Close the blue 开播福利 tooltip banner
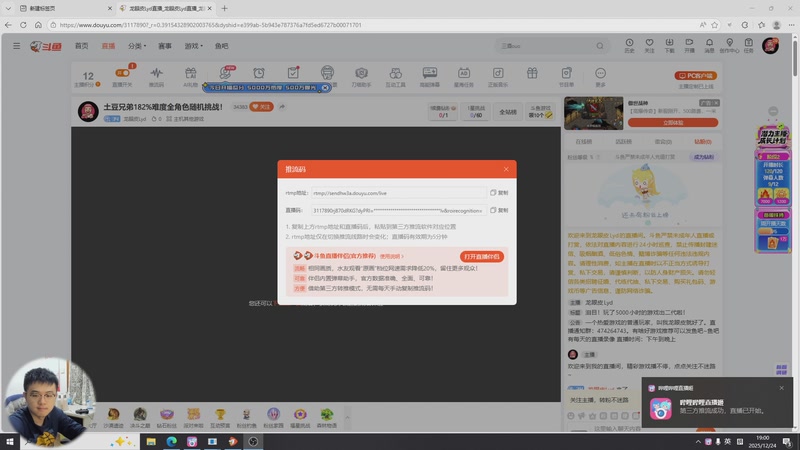The height and width of the screenshot is (450, 800). coord(325,88)
